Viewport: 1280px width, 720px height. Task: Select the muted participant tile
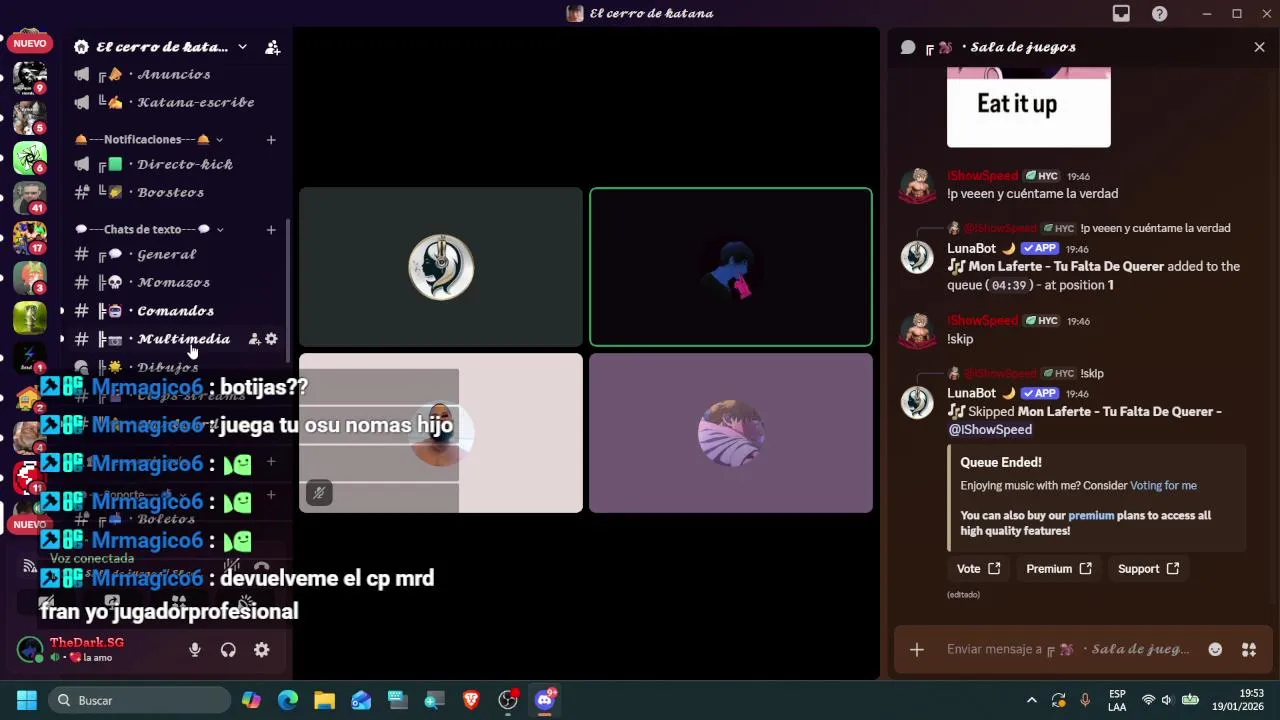[x=441, y=433]
